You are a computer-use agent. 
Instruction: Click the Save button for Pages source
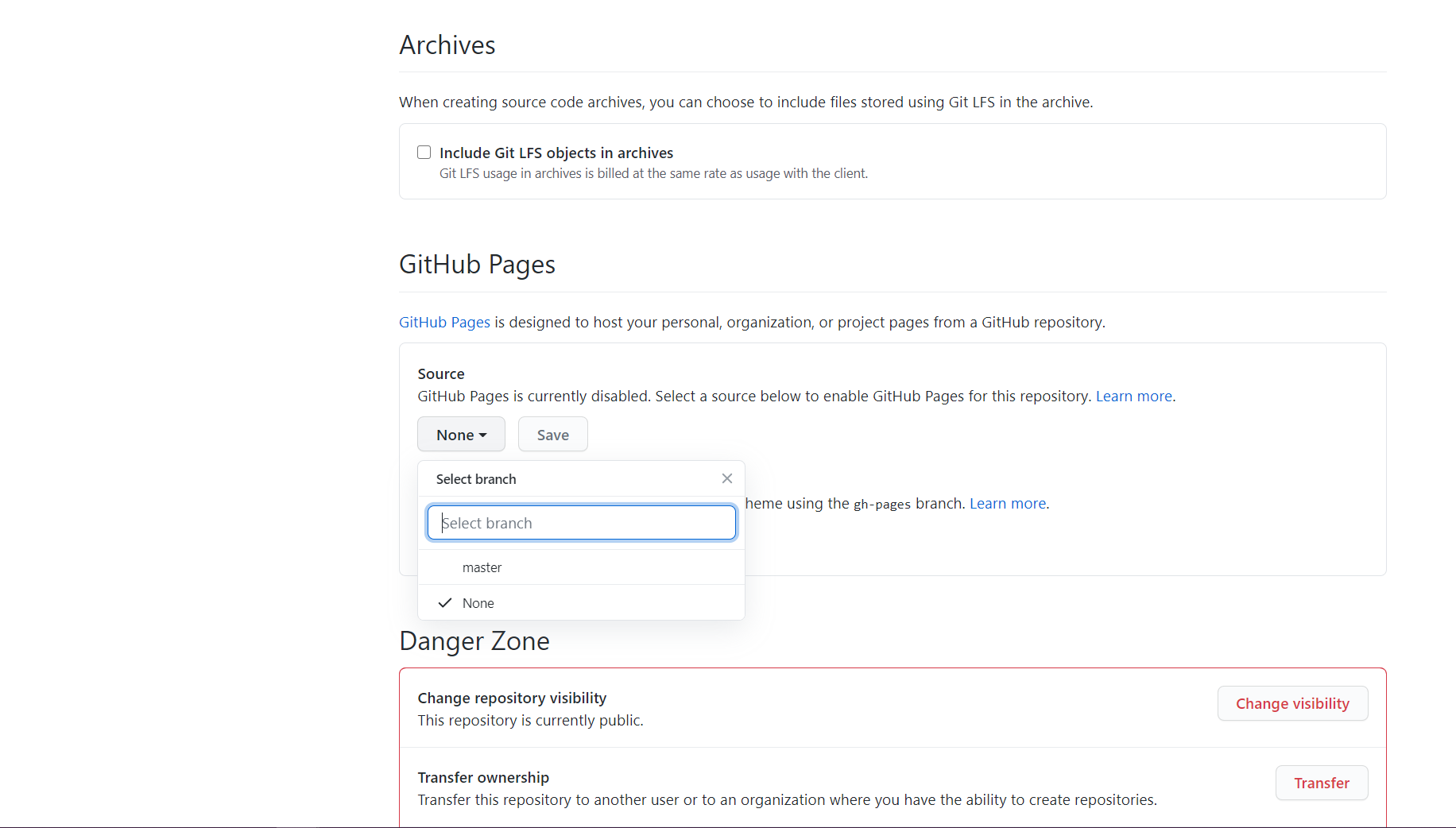(553, 435)
